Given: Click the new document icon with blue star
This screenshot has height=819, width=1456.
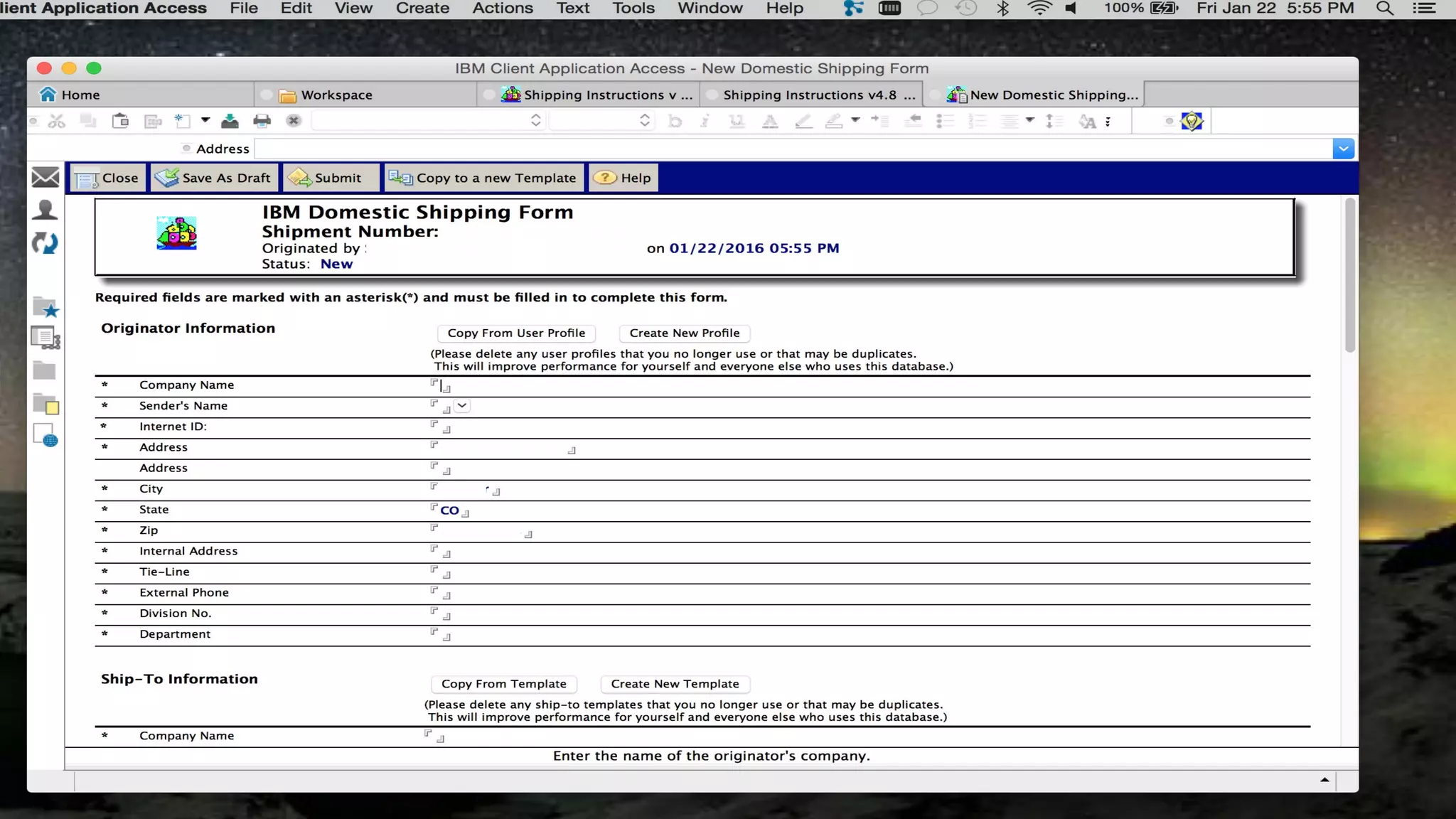Looking at the screenshot, I should (183, 121).
